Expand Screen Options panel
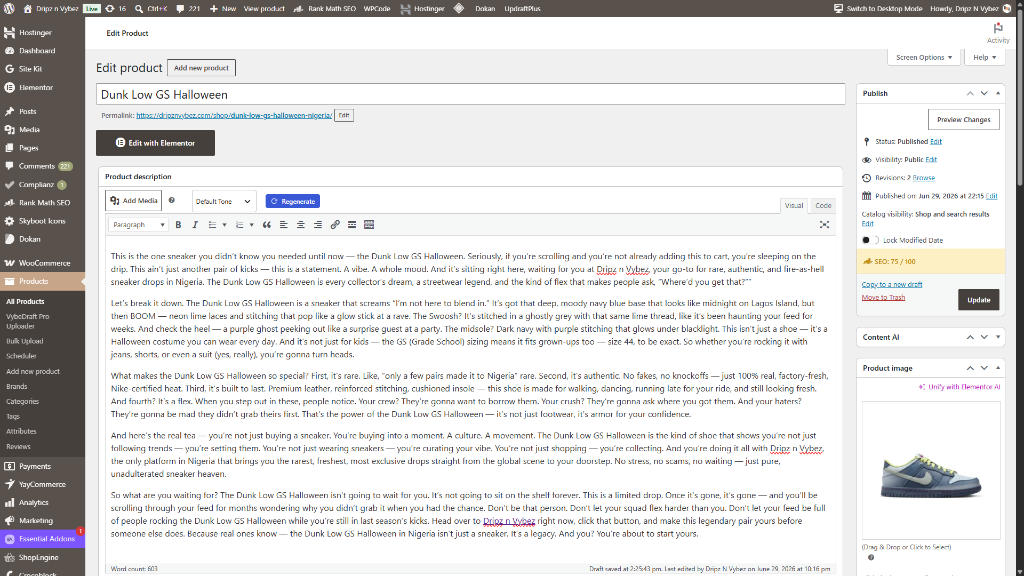1024x576 pixels. [x=923, y=57]
